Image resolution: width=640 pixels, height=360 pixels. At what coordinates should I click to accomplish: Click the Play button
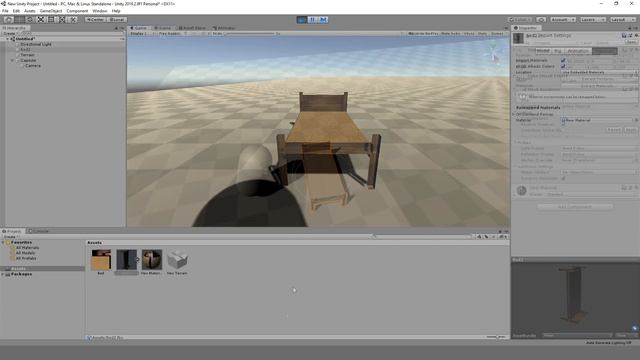(302, 20)
